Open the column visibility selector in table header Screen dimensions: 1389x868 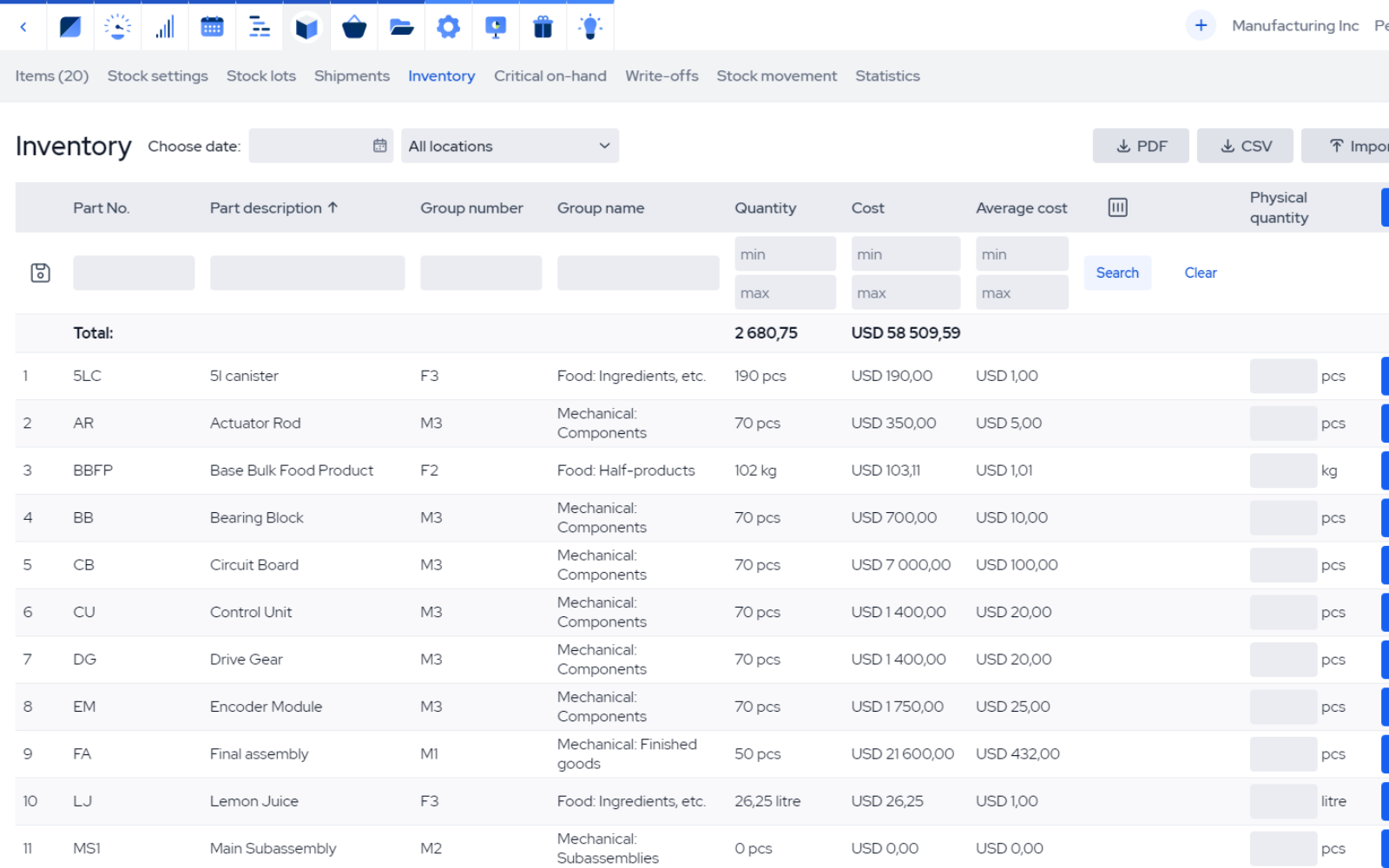[1117, 207]
